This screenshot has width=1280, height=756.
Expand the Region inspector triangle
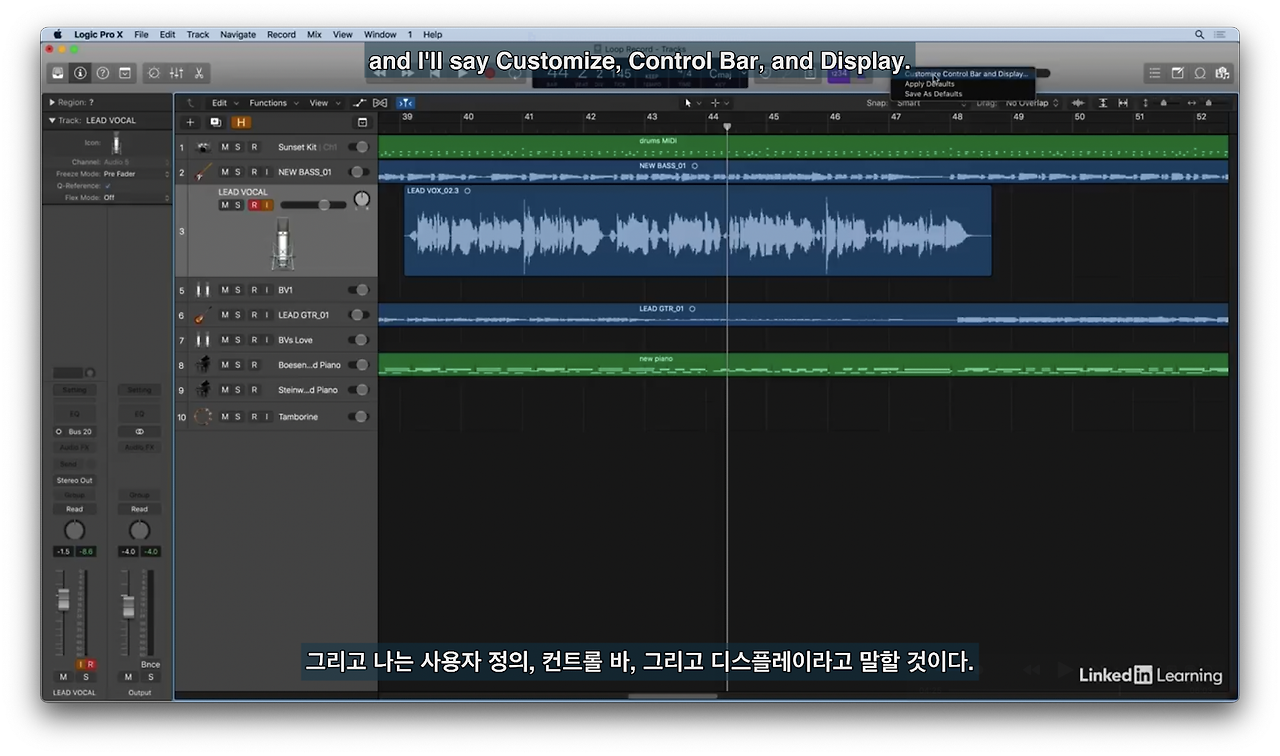(52, 102)
